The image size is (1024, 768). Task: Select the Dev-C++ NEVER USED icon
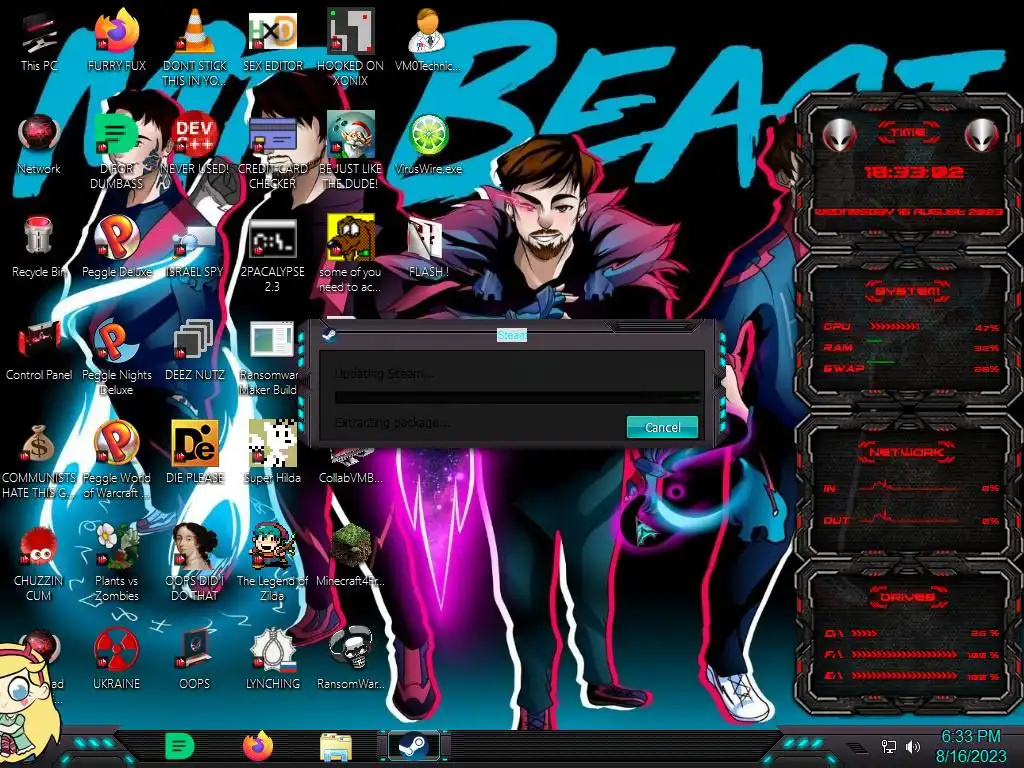(194, 144)
